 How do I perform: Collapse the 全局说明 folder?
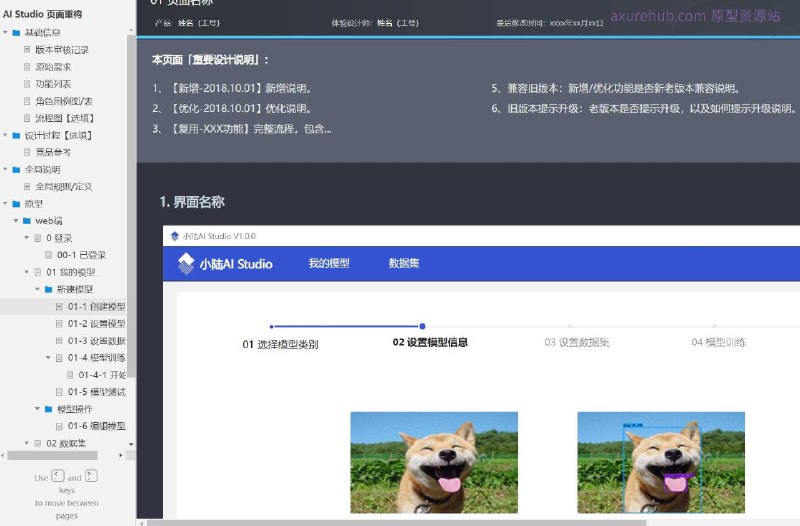[5, 169]
